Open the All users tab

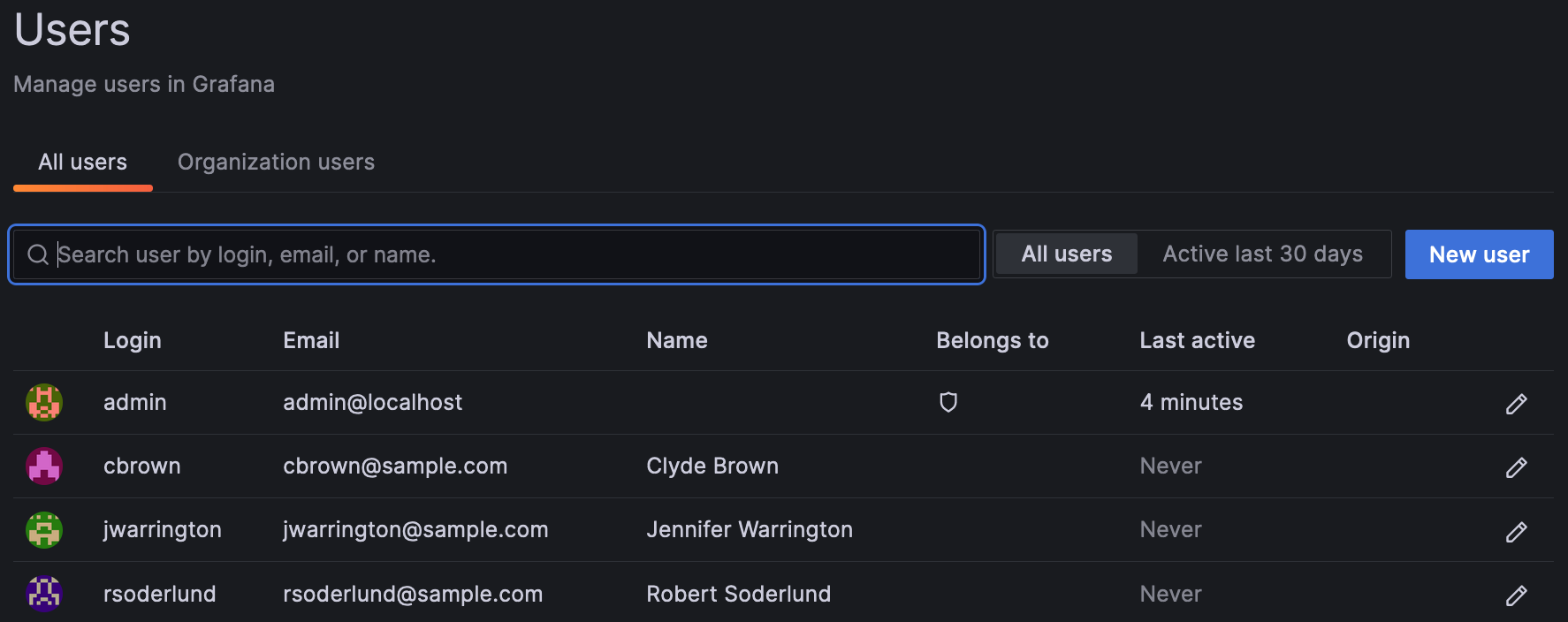82,163
